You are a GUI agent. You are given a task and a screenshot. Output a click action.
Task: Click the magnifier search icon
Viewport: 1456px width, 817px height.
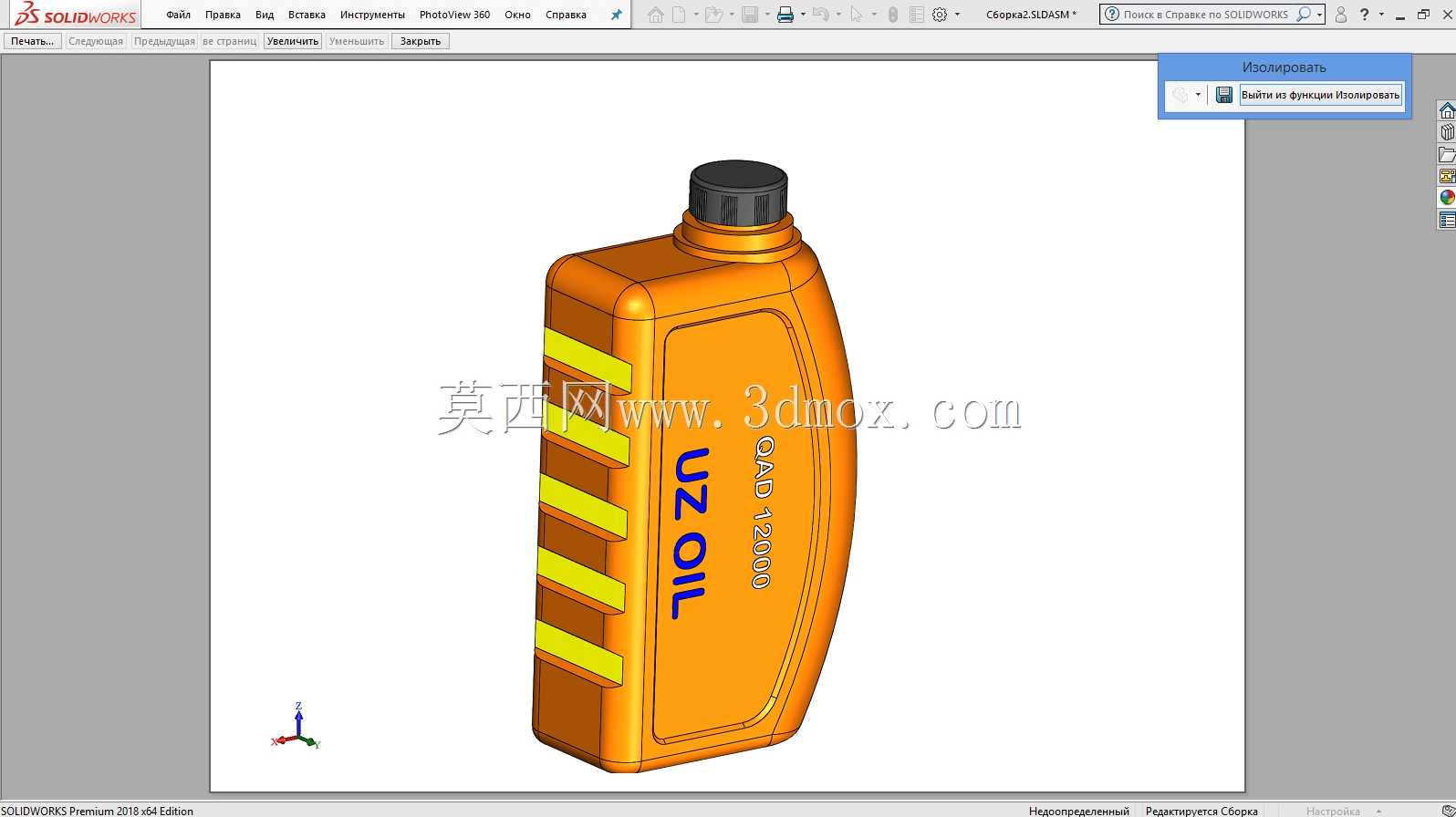(x=1304, y=15)
